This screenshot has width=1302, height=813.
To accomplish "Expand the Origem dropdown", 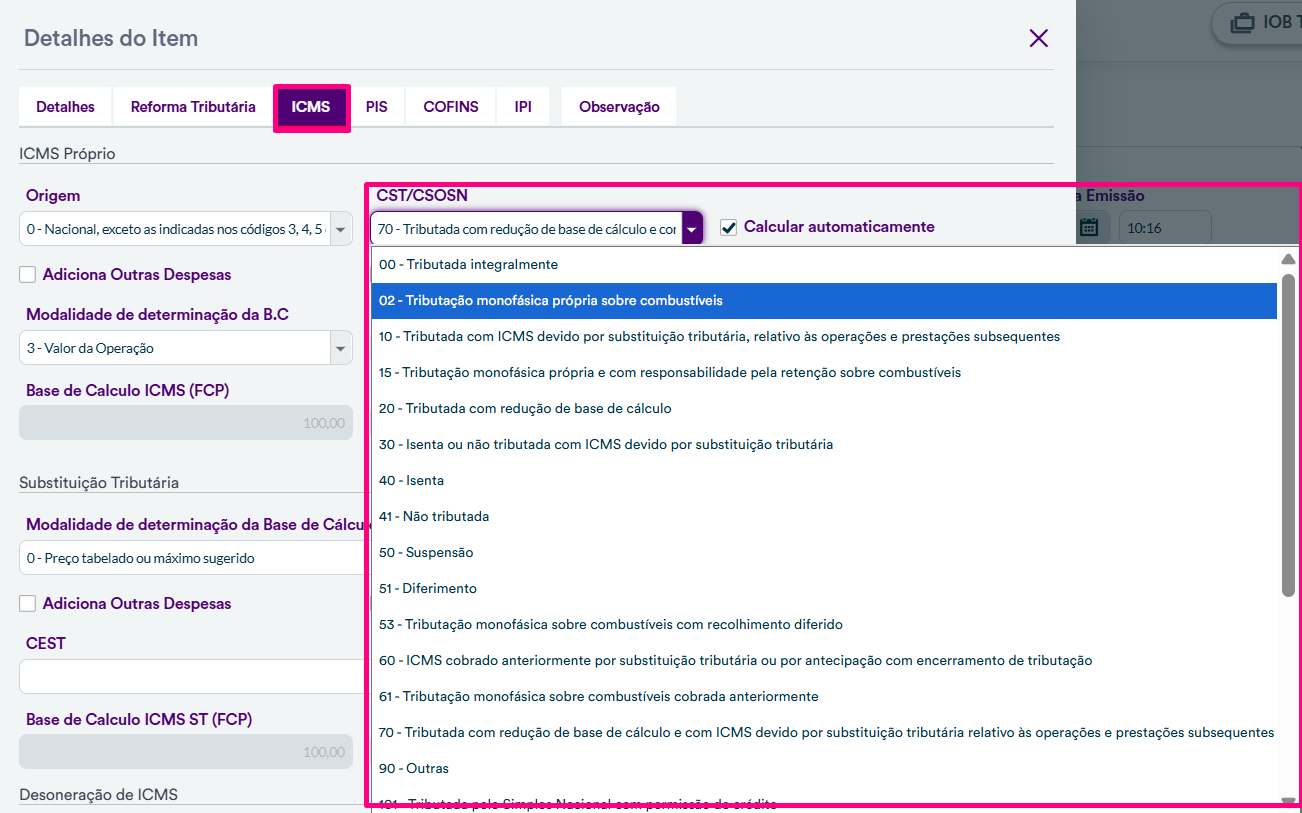I will tap(341, 230).
